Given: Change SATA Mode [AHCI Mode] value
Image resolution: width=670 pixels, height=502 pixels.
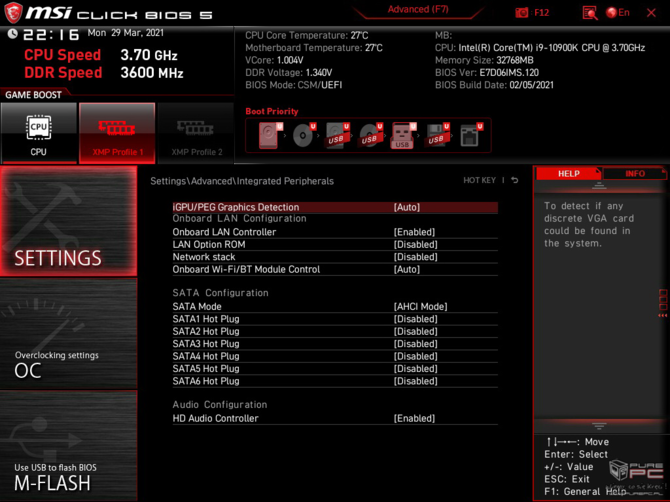Looking at the screenshot, I should tap(420, 306).
